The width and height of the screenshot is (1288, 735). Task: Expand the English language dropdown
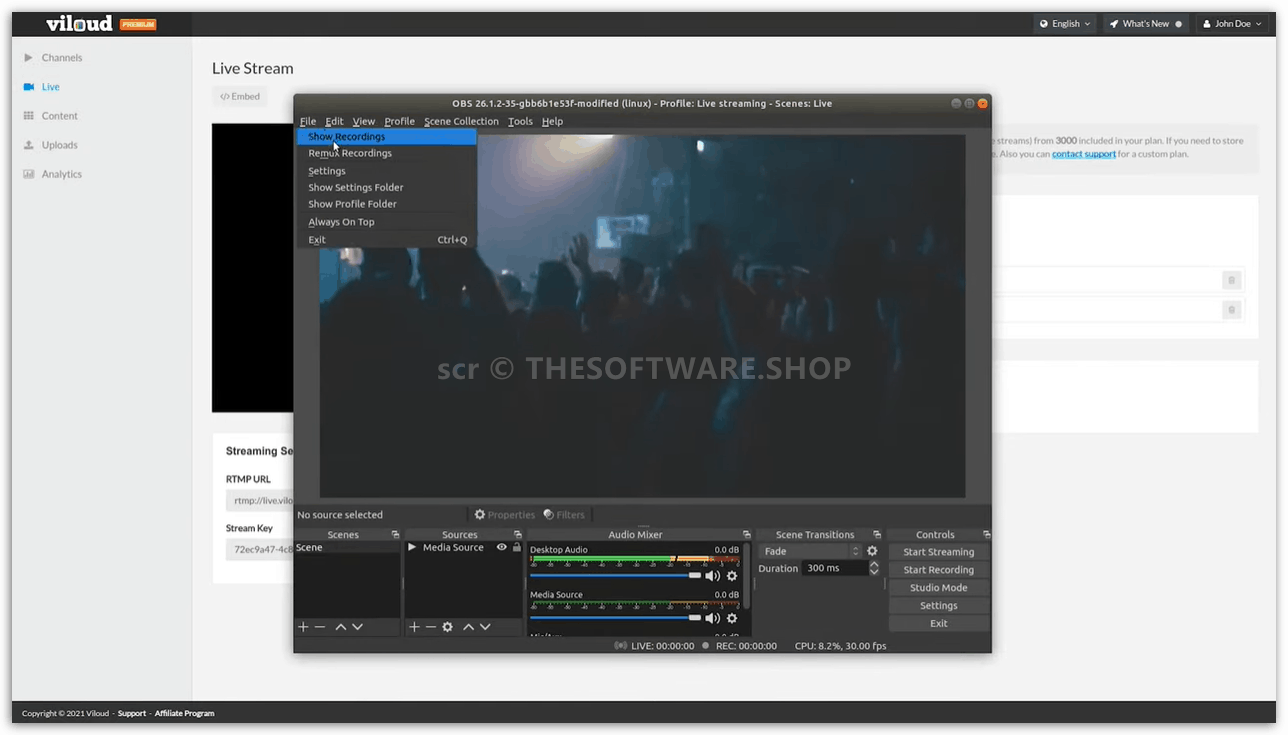tap(1065, 24)
